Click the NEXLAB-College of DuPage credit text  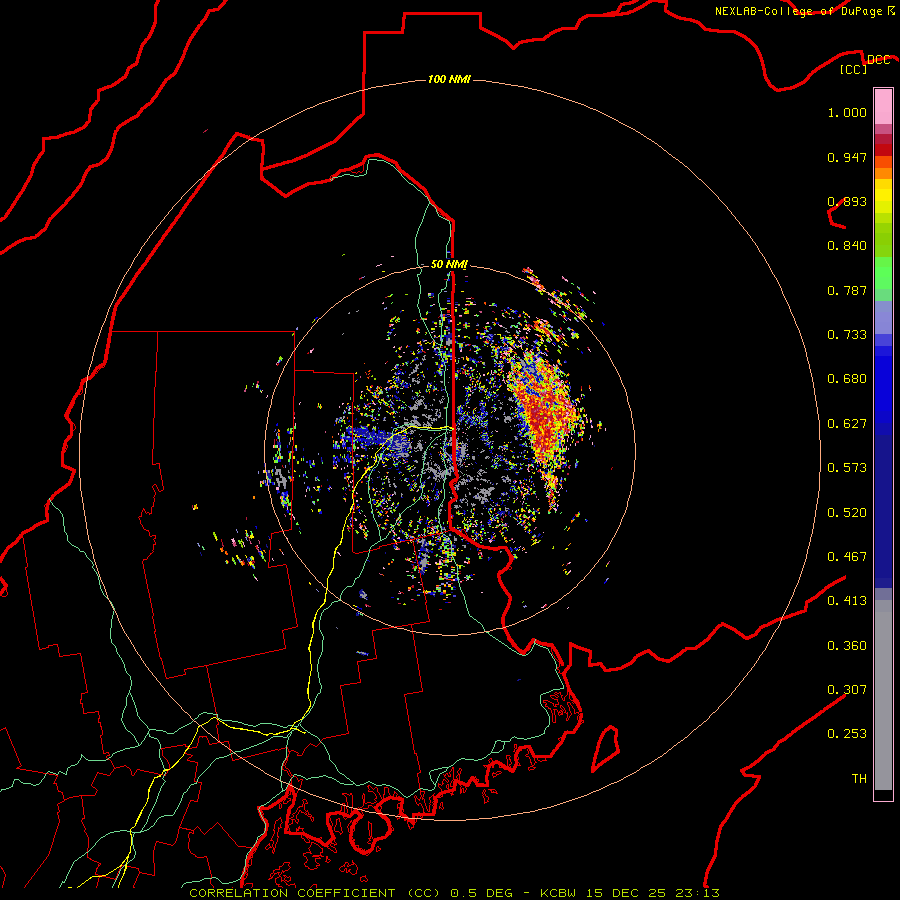click(x=805, y=11)
